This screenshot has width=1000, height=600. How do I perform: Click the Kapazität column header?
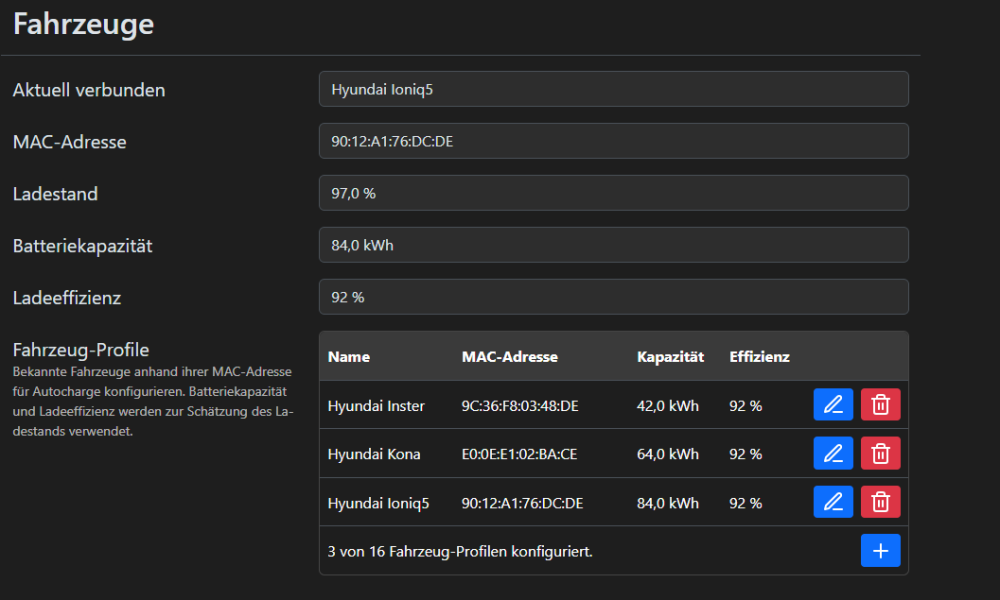pyautogui.click(x=670, y=357)
